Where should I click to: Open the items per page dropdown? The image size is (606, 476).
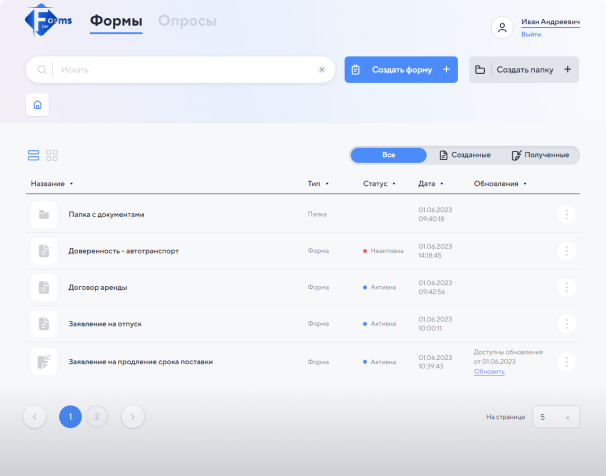[555, 417]
